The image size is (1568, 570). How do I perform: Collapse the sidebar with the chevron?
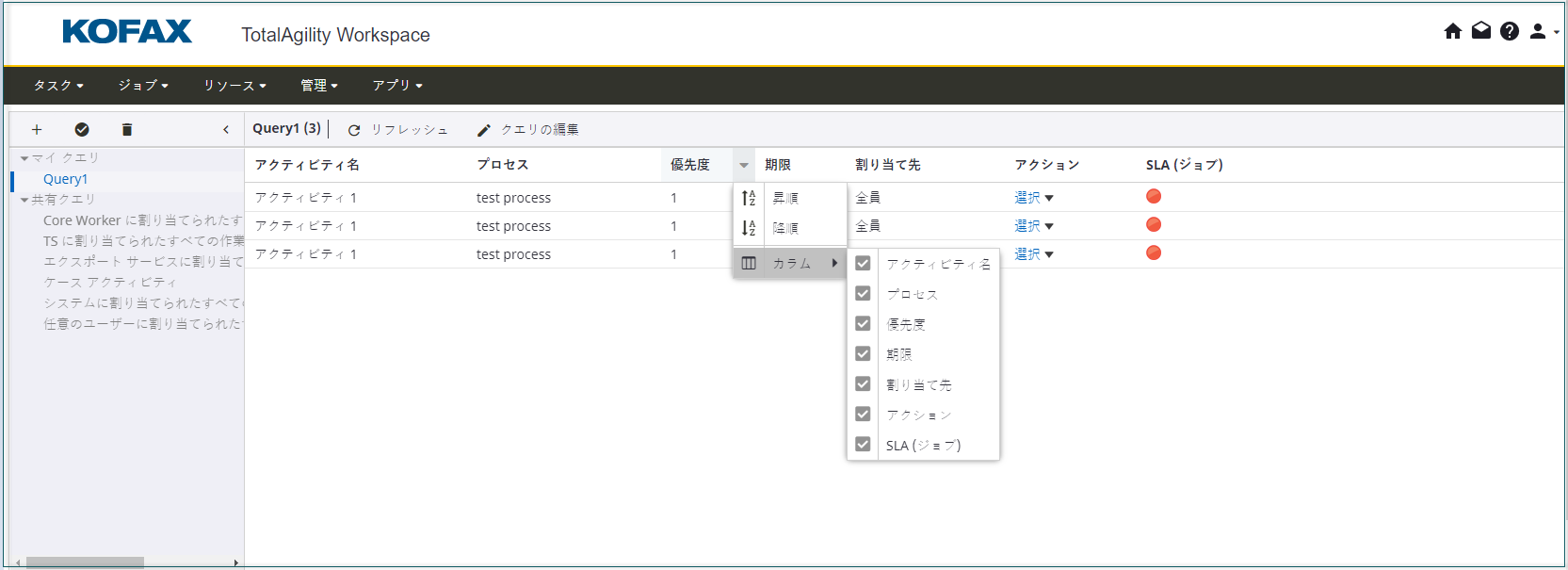pos(226,130)
